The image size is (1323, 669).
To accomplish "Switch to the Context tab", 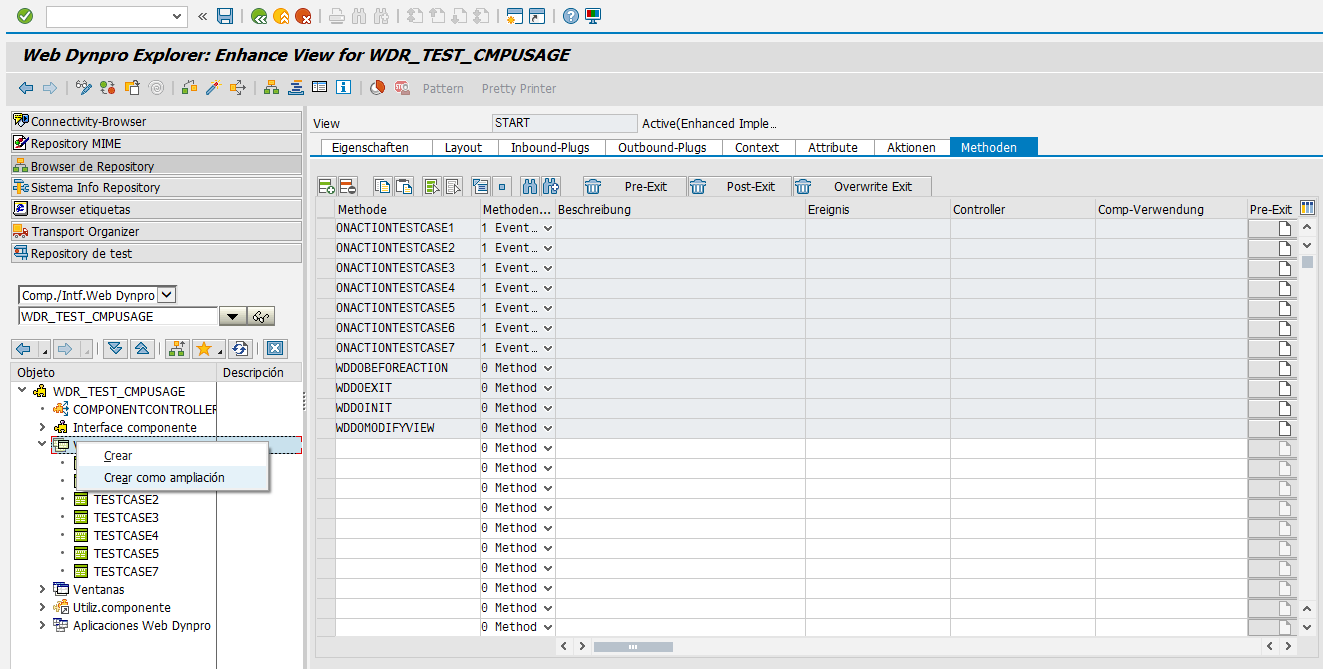I will 757,147.
